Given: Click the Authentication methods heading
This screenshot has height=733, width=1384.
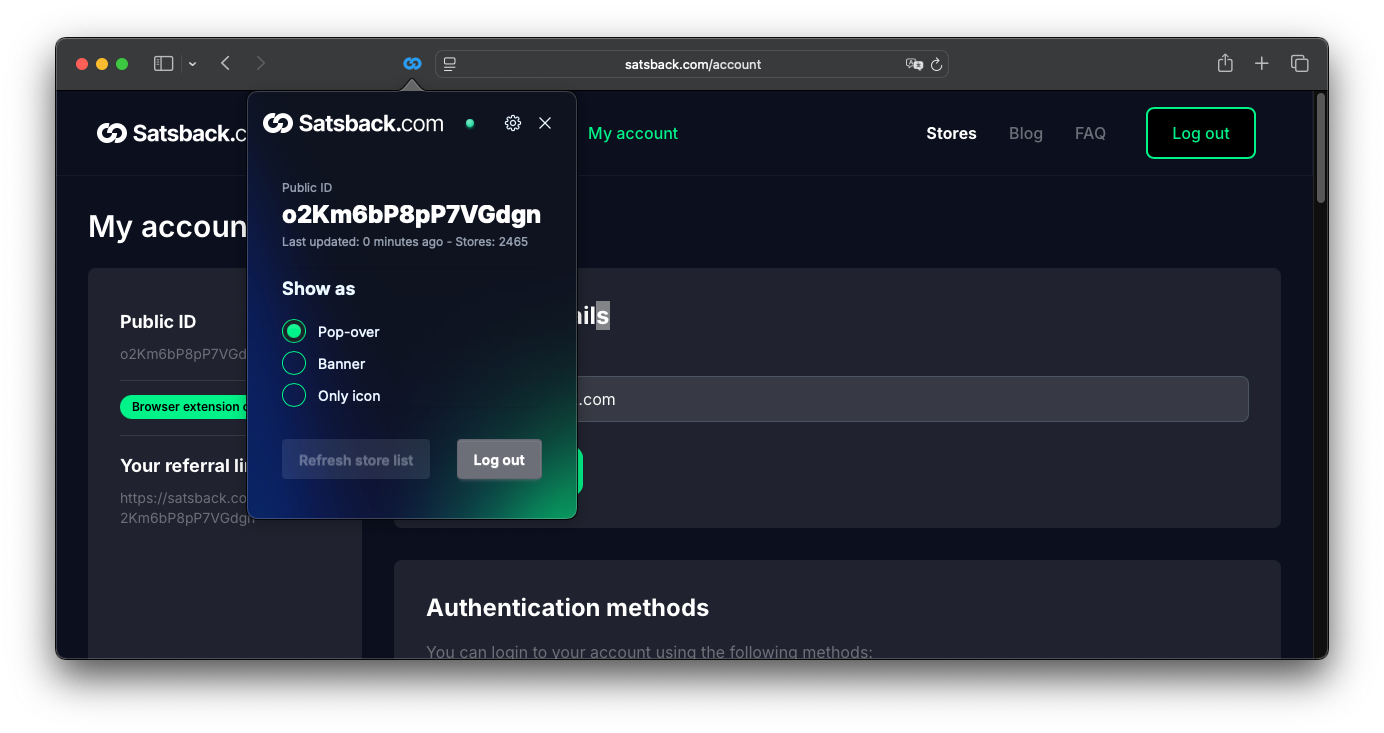Looking at the screenshot, I should 567,607.
